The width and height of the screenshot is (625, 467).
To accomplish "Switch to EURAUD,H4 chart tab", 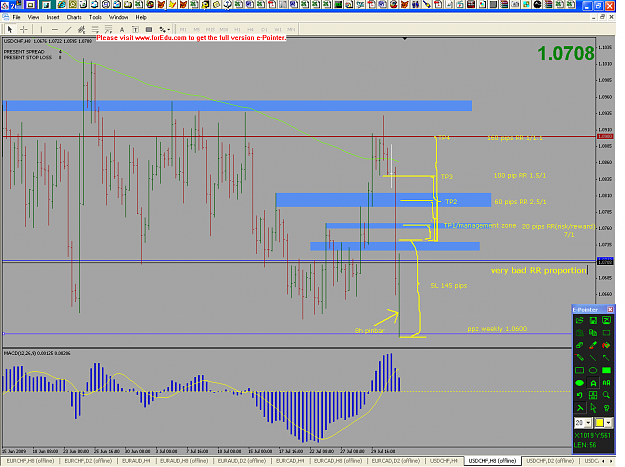I will click(136, 461).
